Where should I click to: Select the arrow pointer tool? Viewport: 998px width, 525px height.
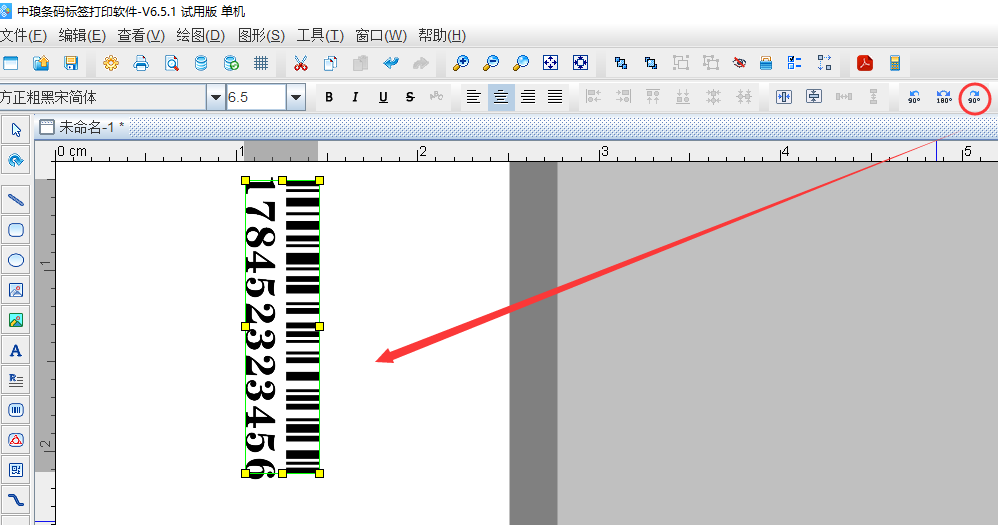point(16,130)
